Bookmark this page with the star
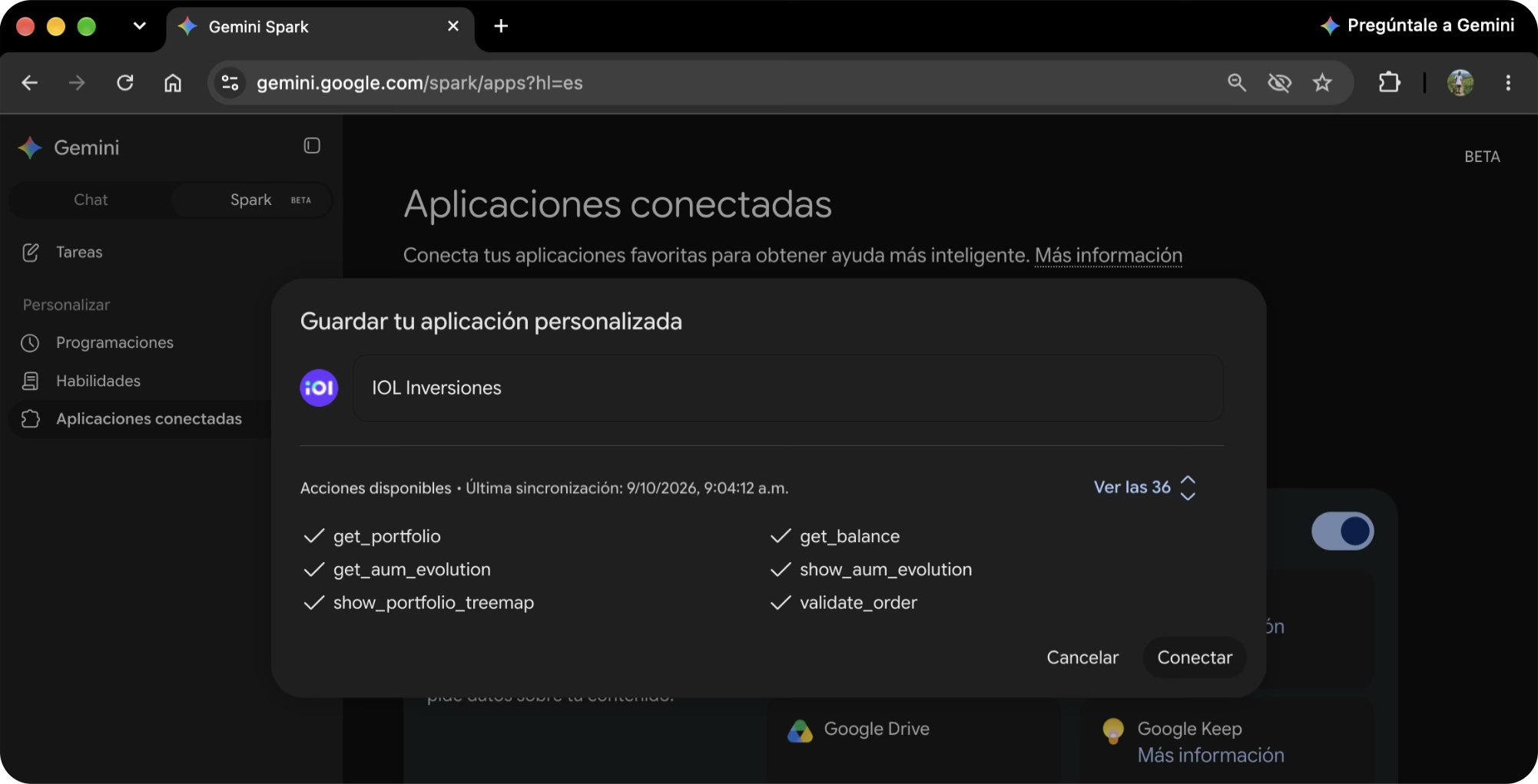Image resolution: width=1538 pixels, height=784 pixels. coord(1322,83)
